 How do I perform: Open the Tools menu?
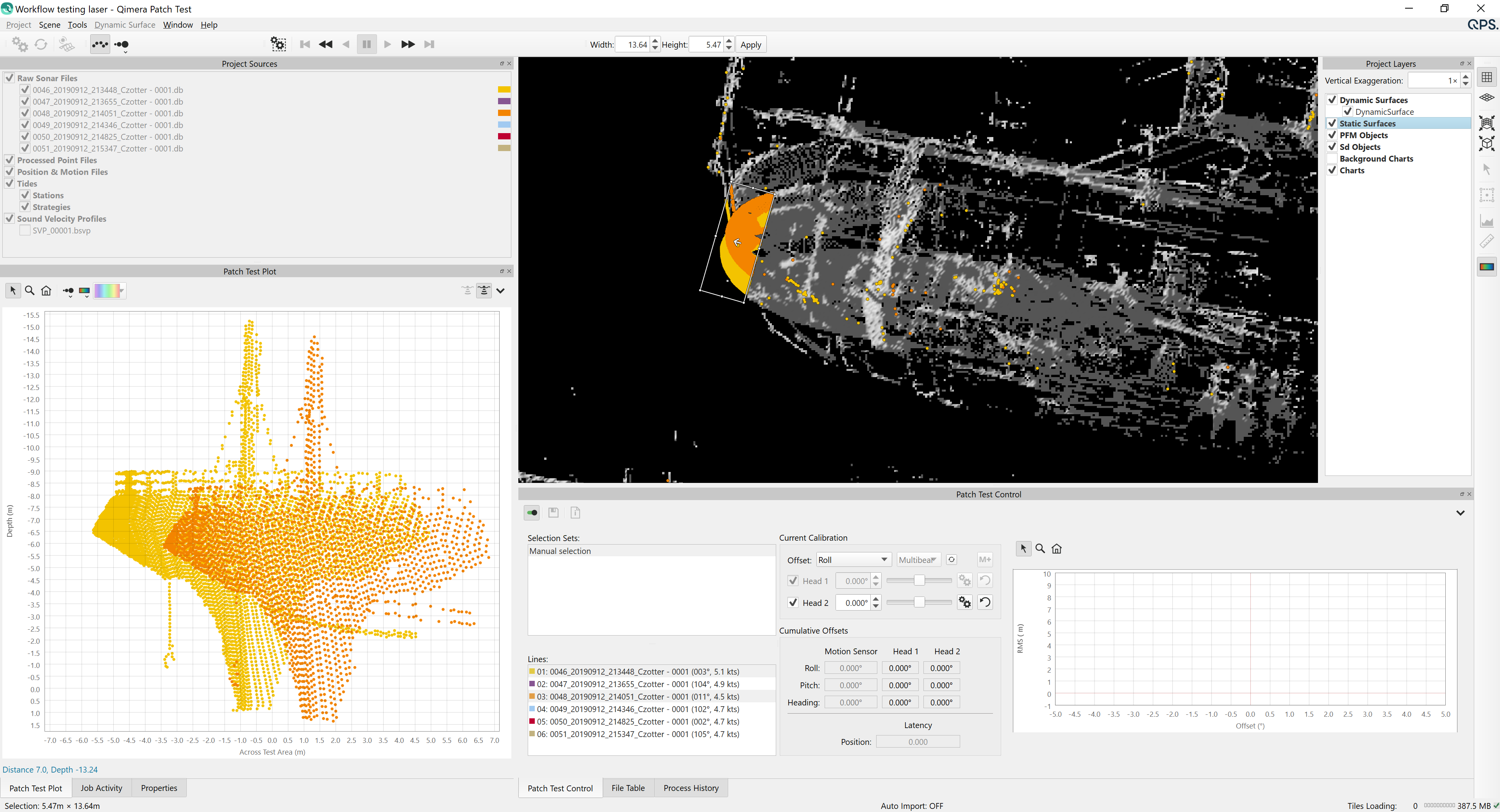pyautogui.click(x=77, y=25)
